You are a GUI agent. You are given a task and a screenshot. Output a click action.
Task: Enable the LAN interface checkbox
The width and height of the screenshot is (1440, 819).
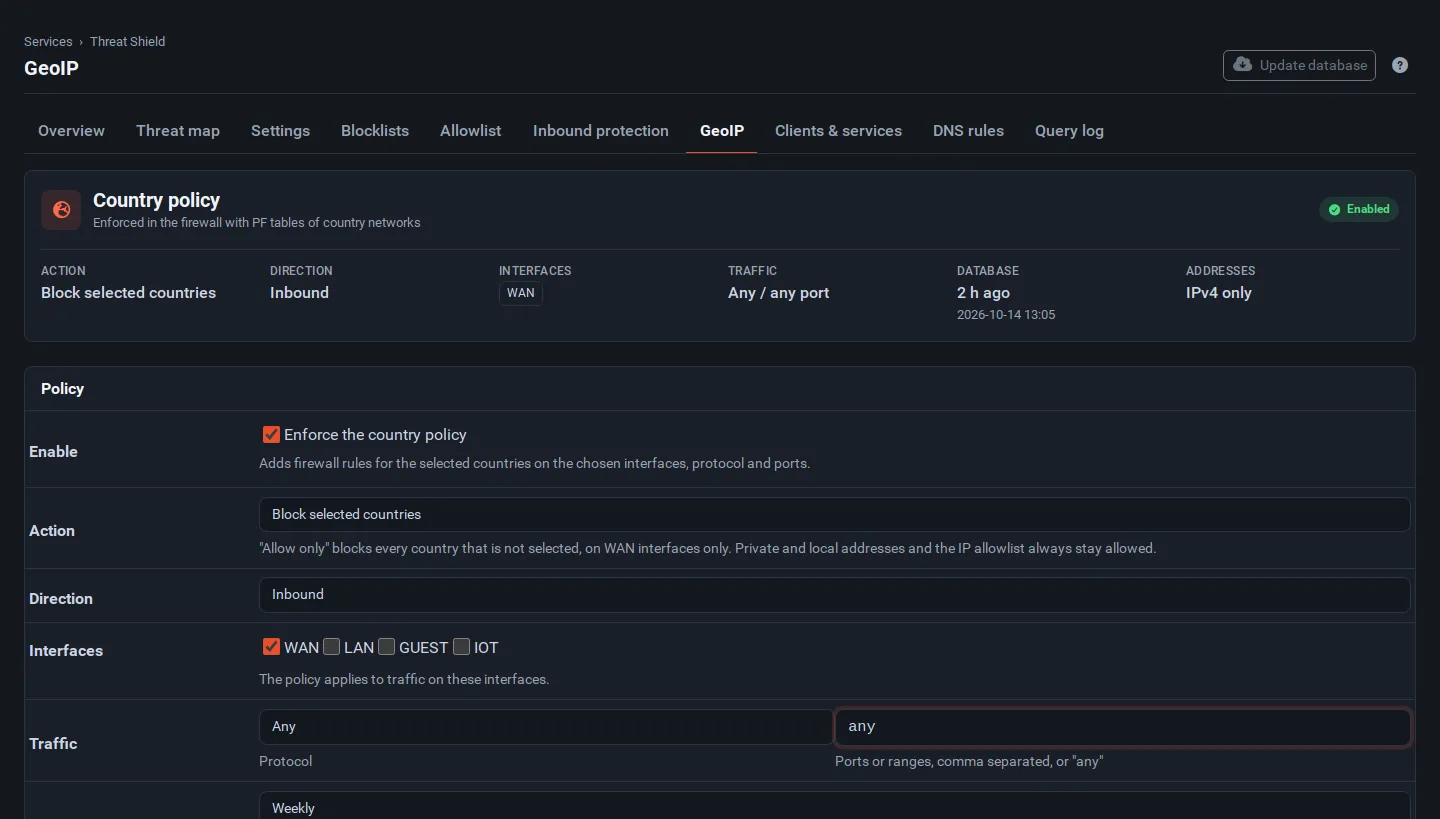pos(332,647)
